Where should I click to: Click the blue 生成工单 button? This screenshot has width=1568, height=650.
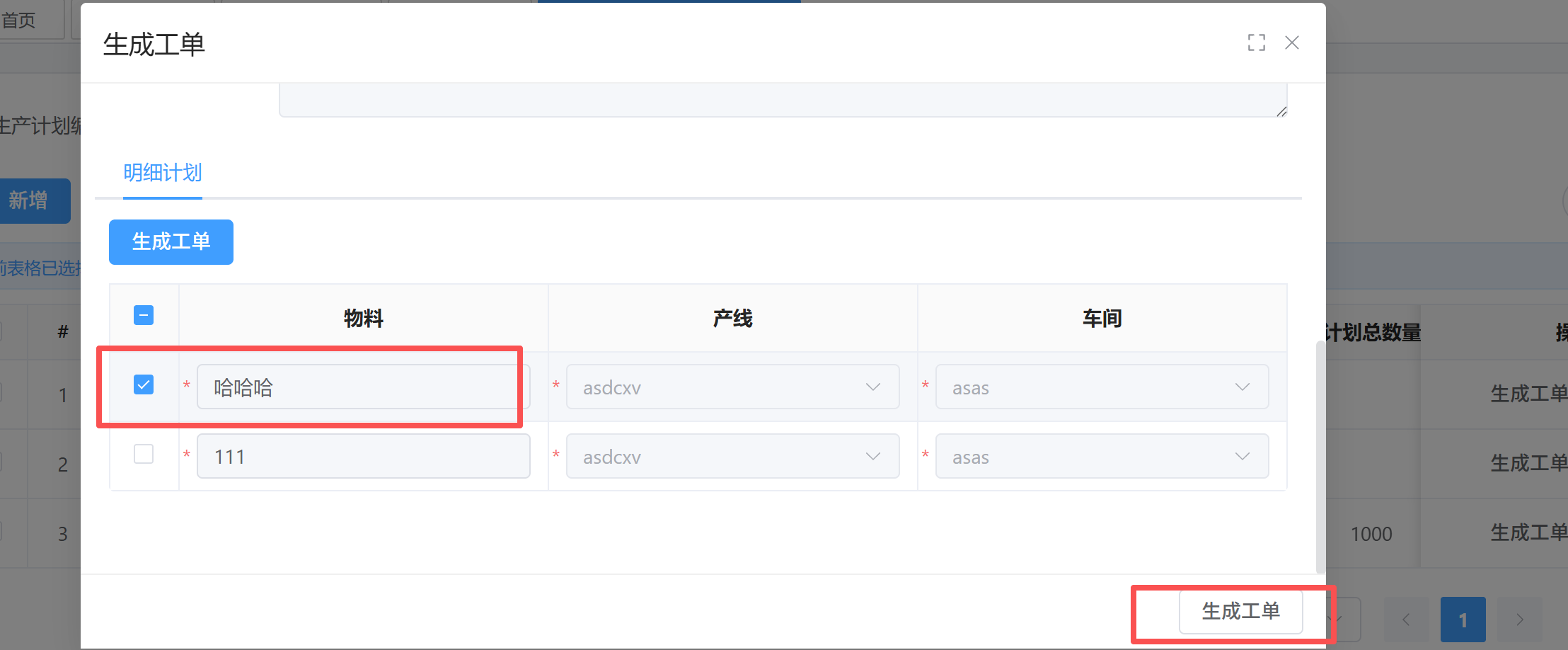(171, 242)
